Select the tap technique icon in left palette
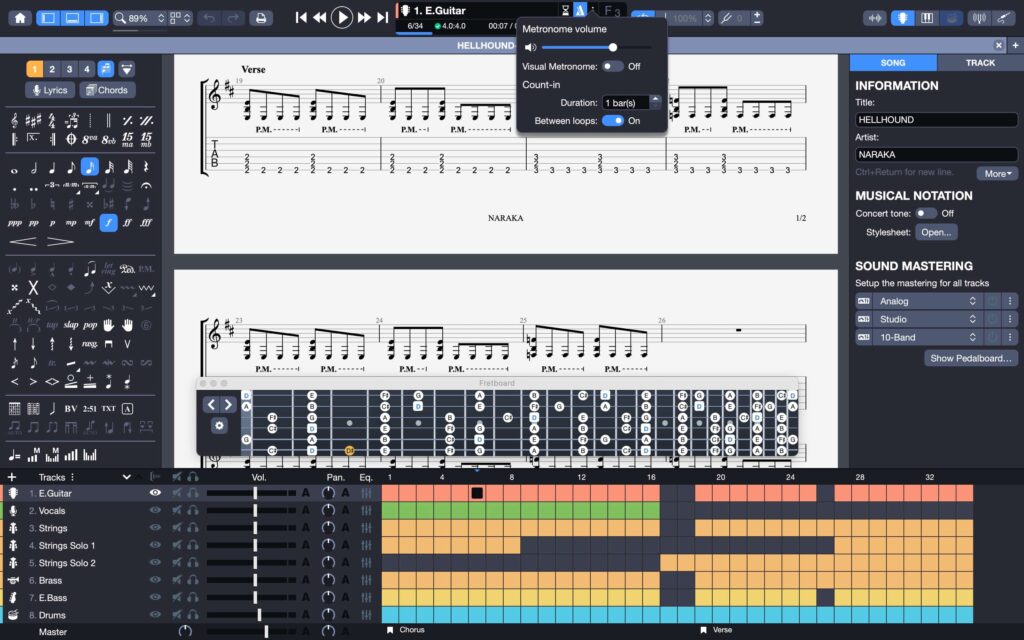The width and height of the screenshot is (1024, 640). 52,325
